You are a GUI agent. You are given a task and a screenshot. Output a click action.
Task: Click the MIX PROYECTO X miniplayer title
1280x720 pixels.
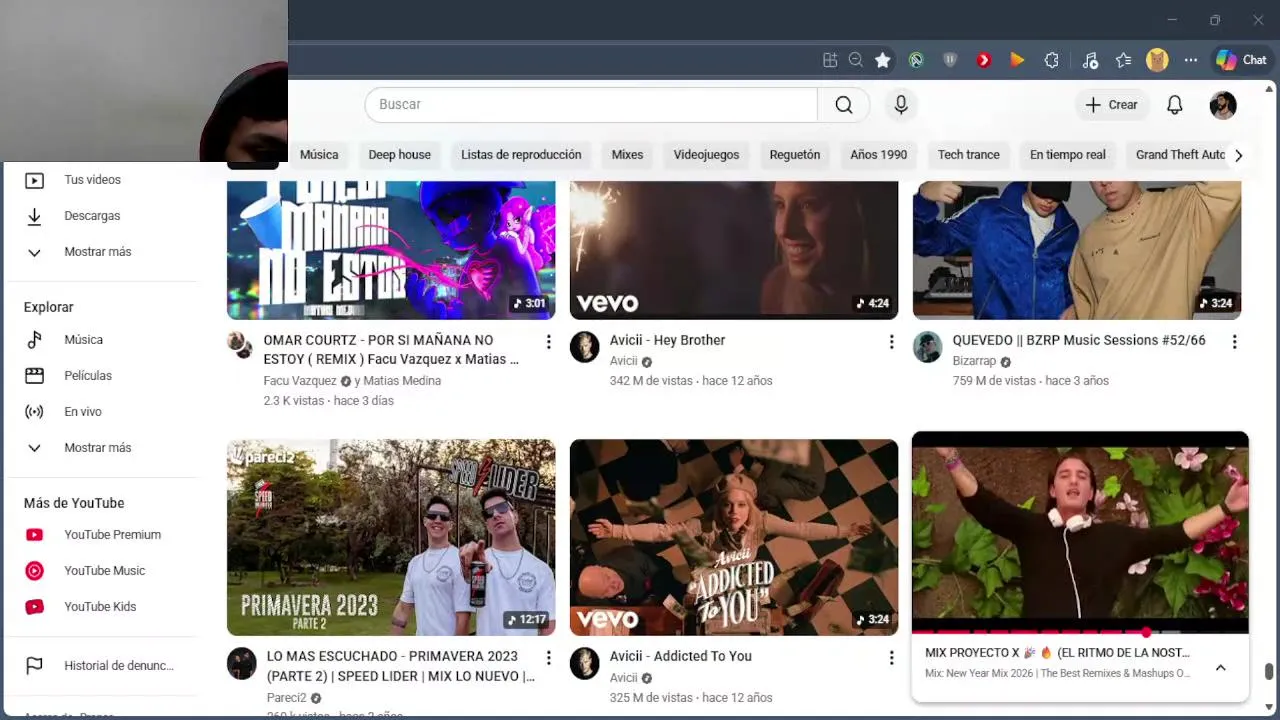pos(1057,653)
